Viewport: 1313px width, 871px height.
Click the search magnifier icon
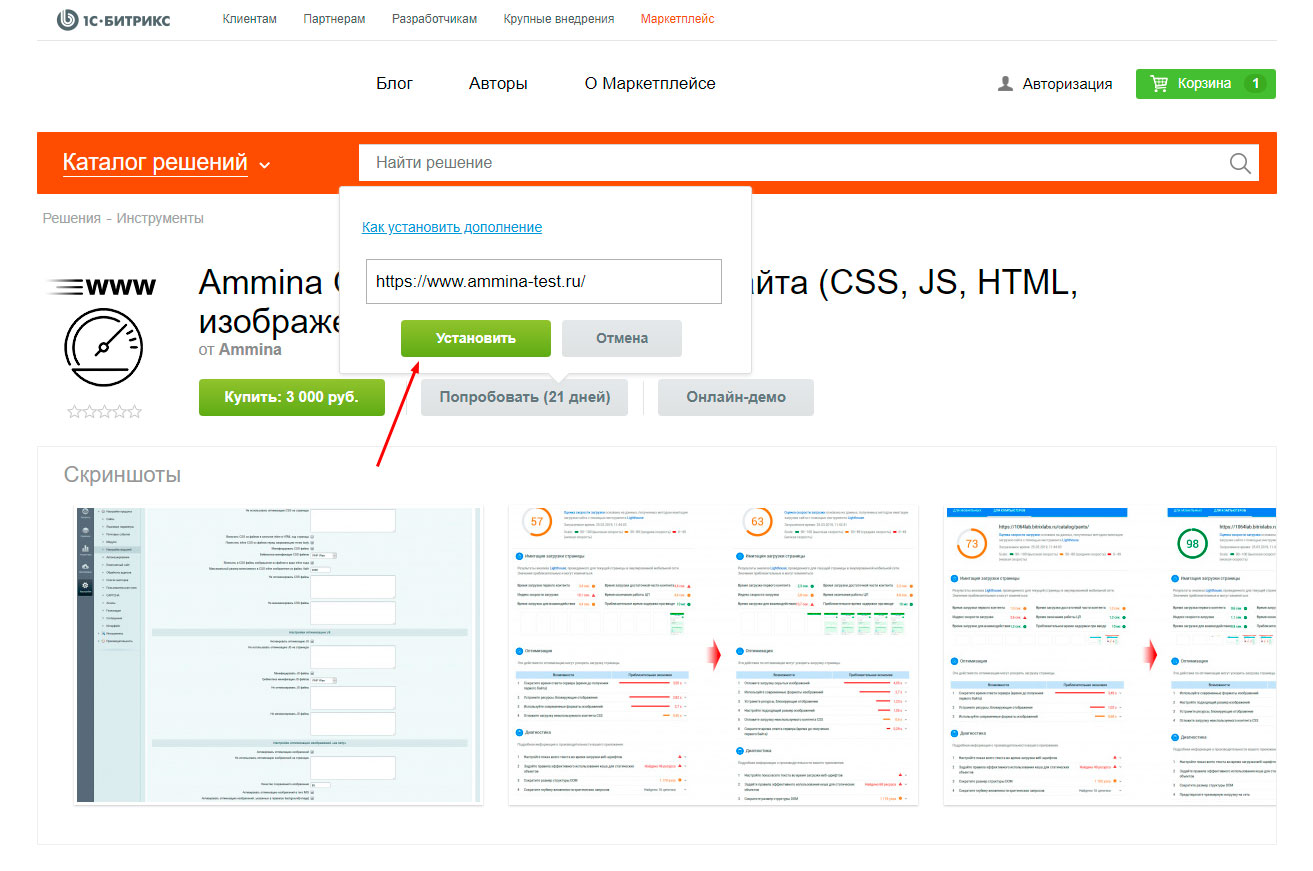1240,163
